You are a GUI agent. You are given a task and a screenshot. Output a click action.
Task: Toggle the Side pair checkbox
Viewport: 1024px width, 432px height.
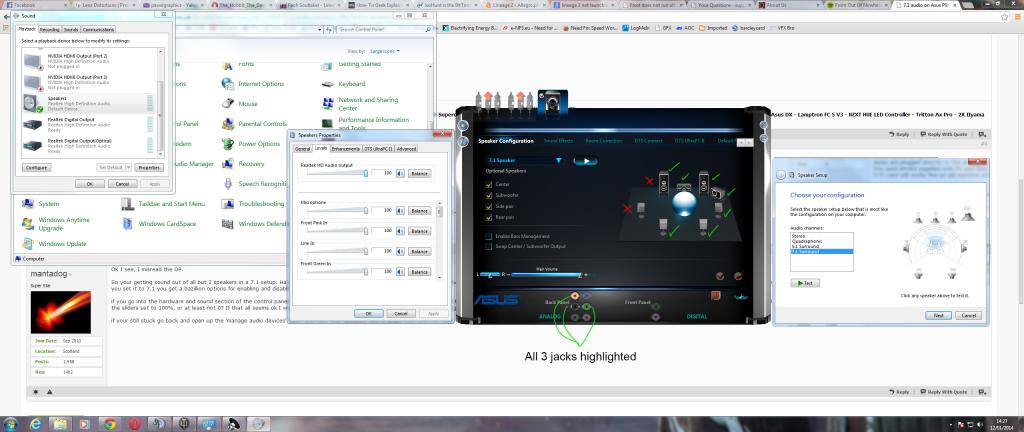(488, 206)
